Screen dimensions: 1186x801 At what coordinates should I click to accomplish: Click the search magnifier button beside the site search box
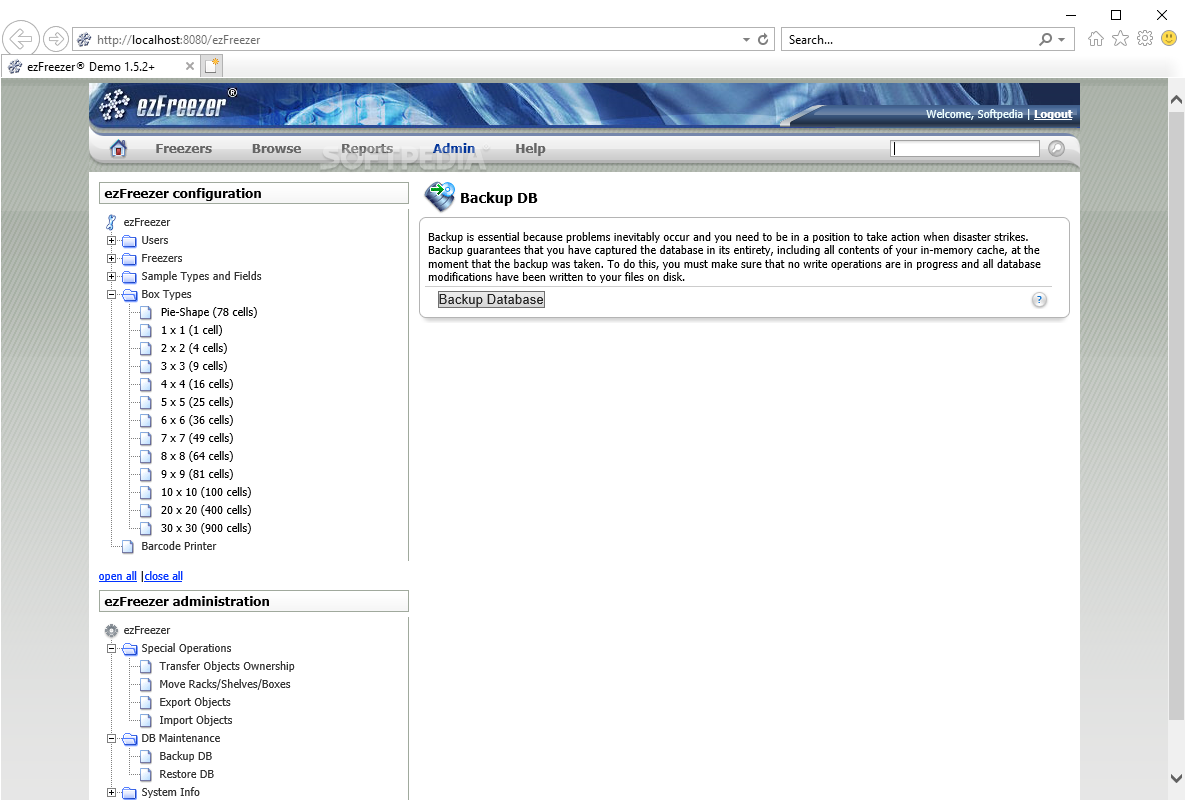point(1056,148)
